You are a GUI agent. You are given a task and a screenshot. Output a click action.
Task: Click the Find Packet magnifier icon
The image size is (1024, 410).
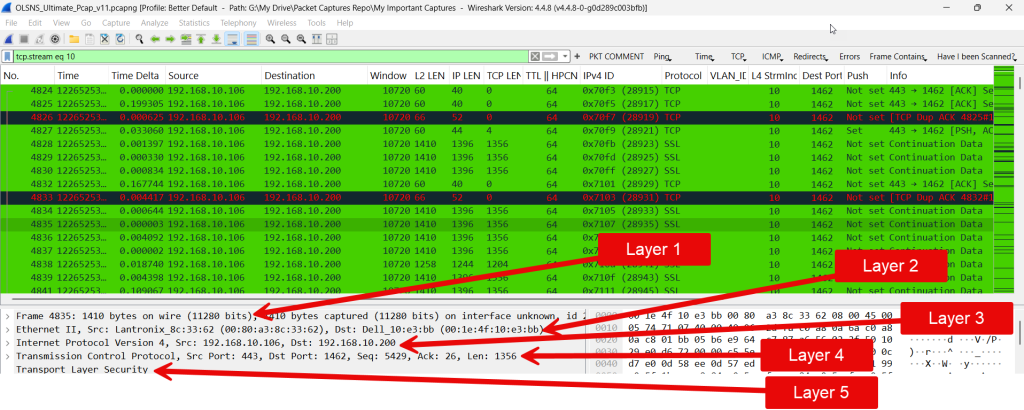point(137,38)
